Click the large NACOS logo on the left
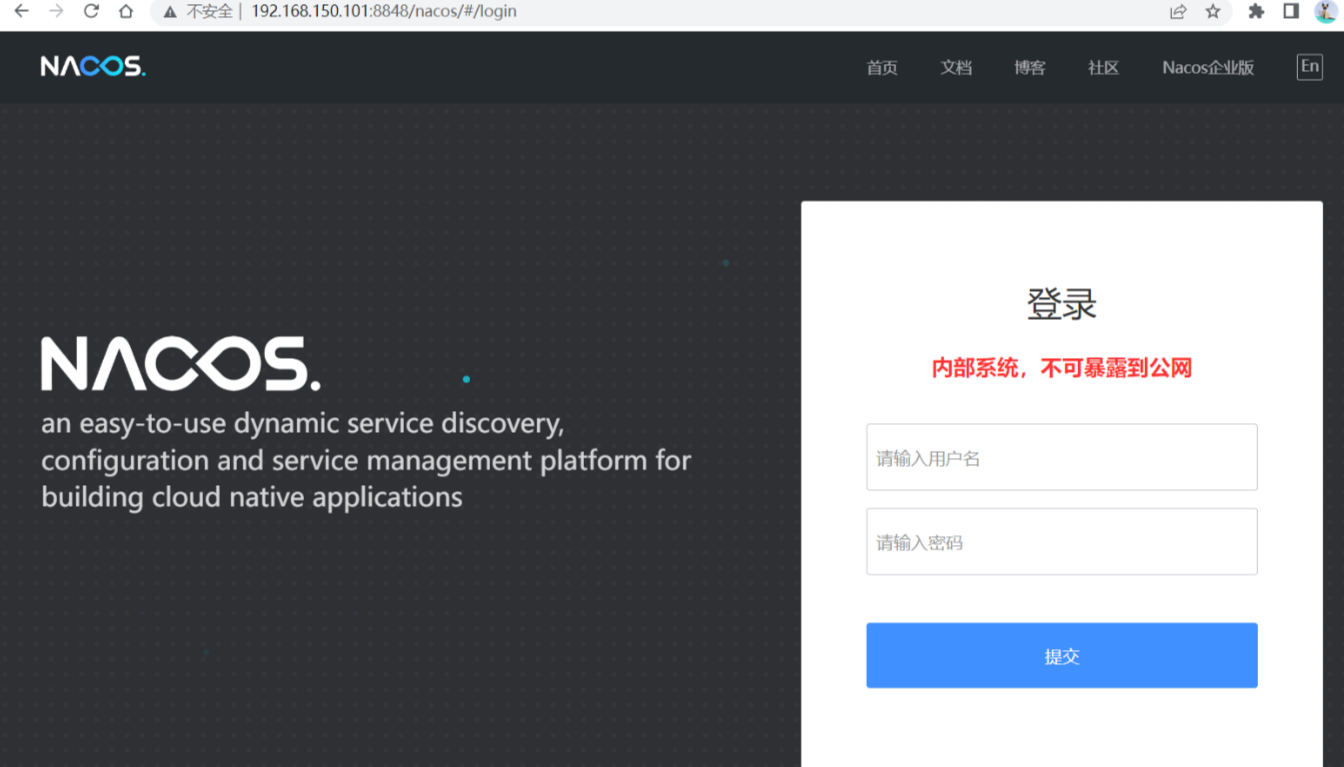This screenshot has width=1344, height=767. click(x=180, y=363)
